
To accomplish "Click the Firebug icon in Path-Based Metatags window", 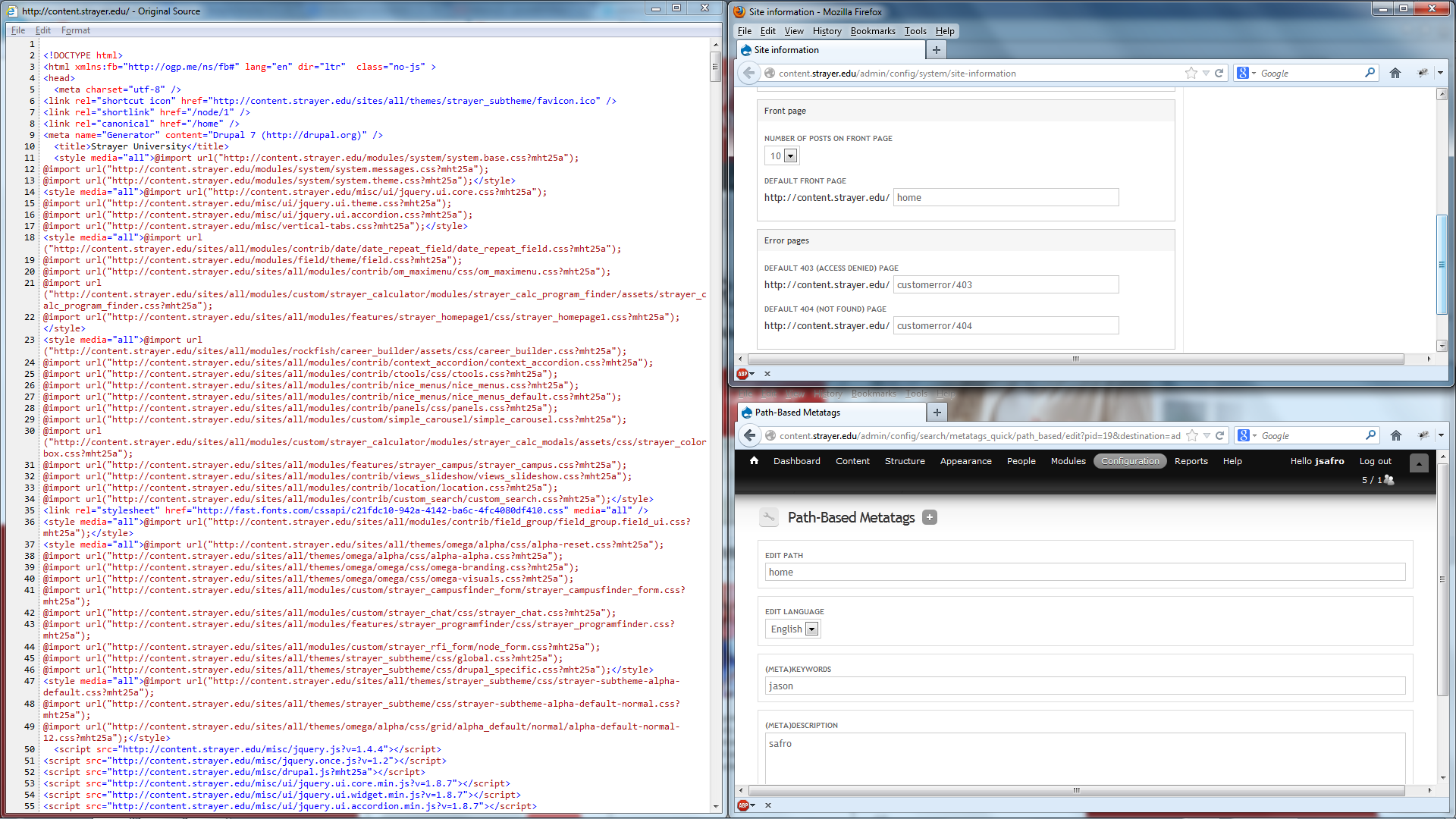I will tap(1423, 435).
